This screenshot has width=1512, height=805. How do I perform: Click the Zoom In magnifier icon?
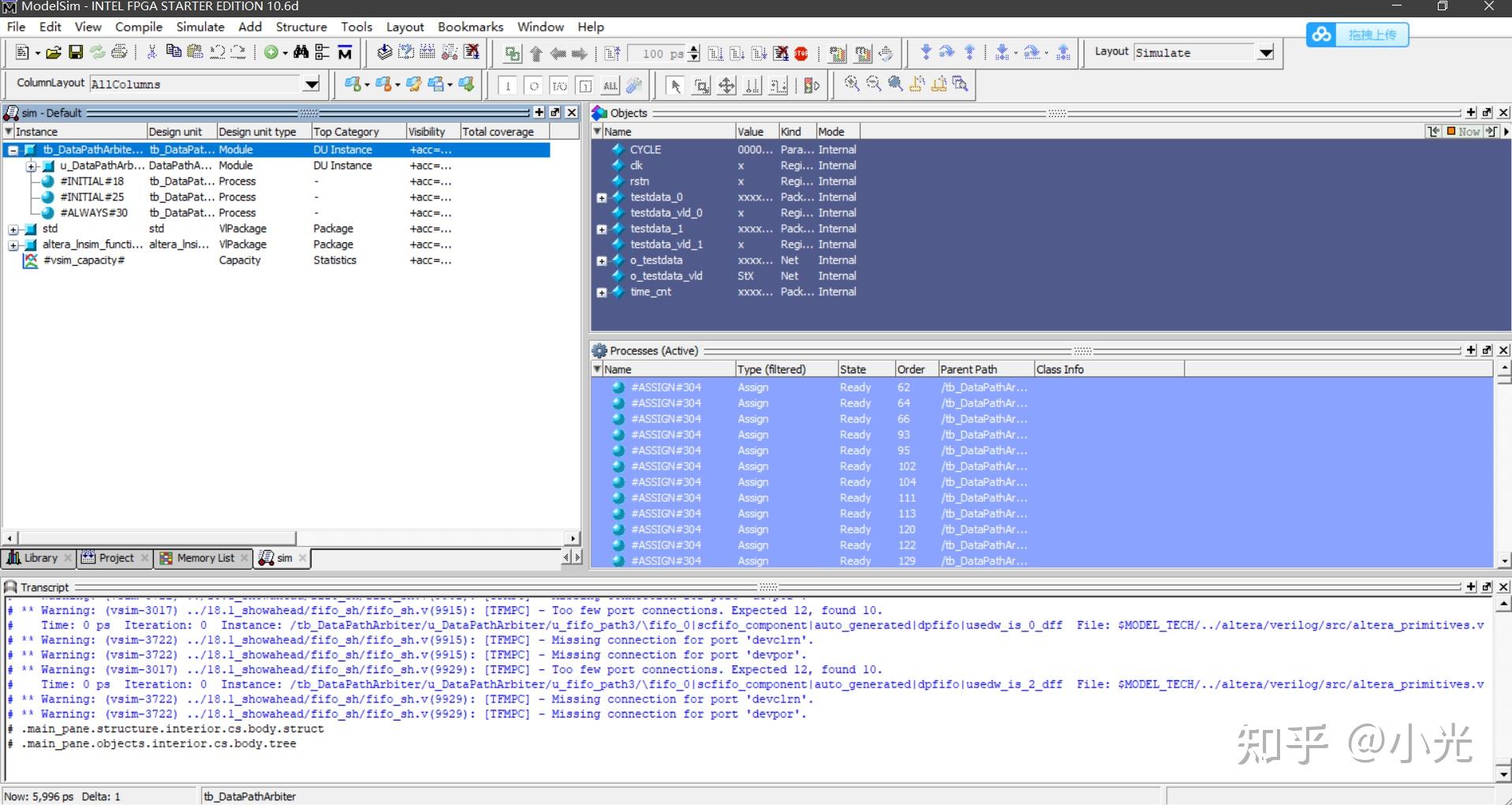coord(852,84)
